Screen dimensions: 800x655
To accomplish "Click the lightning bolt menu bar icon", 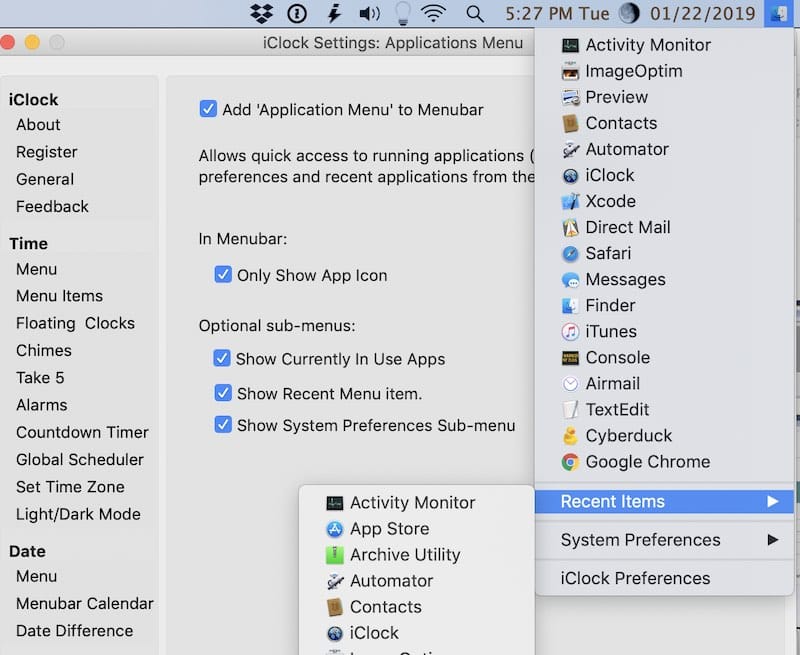I will (334, 14).
